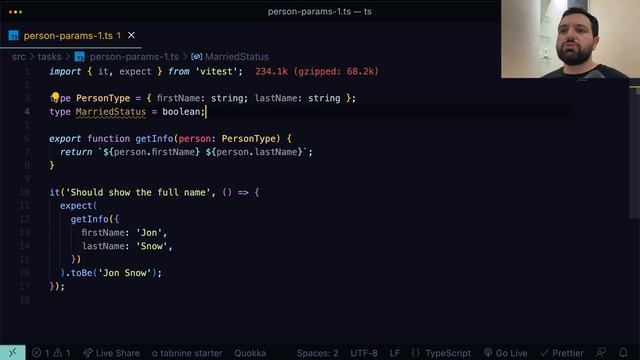
Task: Open the notifications bell
Action: pos(623,353)
